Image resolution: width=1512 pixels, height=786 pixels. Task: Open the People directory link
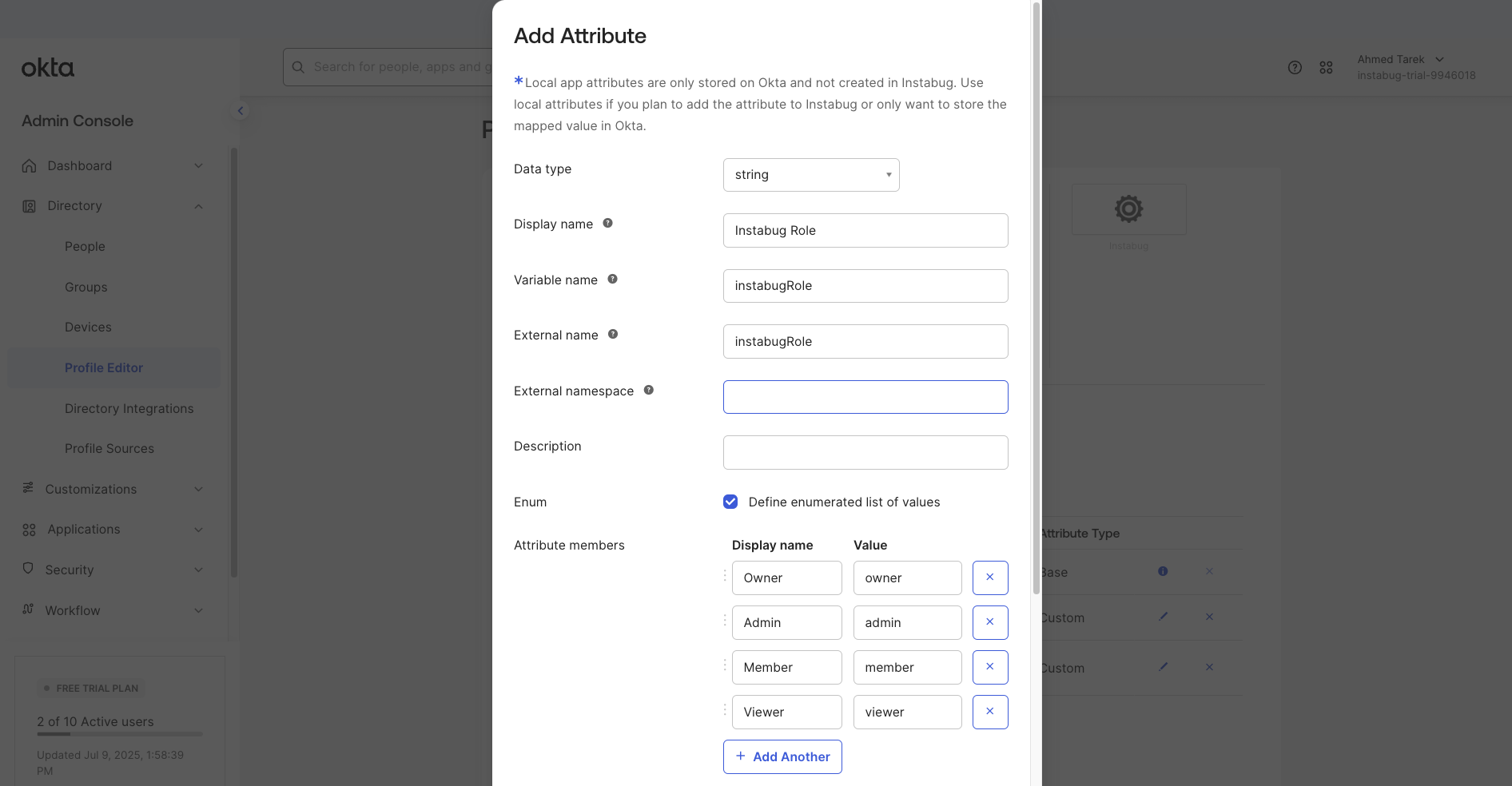click(x=85, y=247)
